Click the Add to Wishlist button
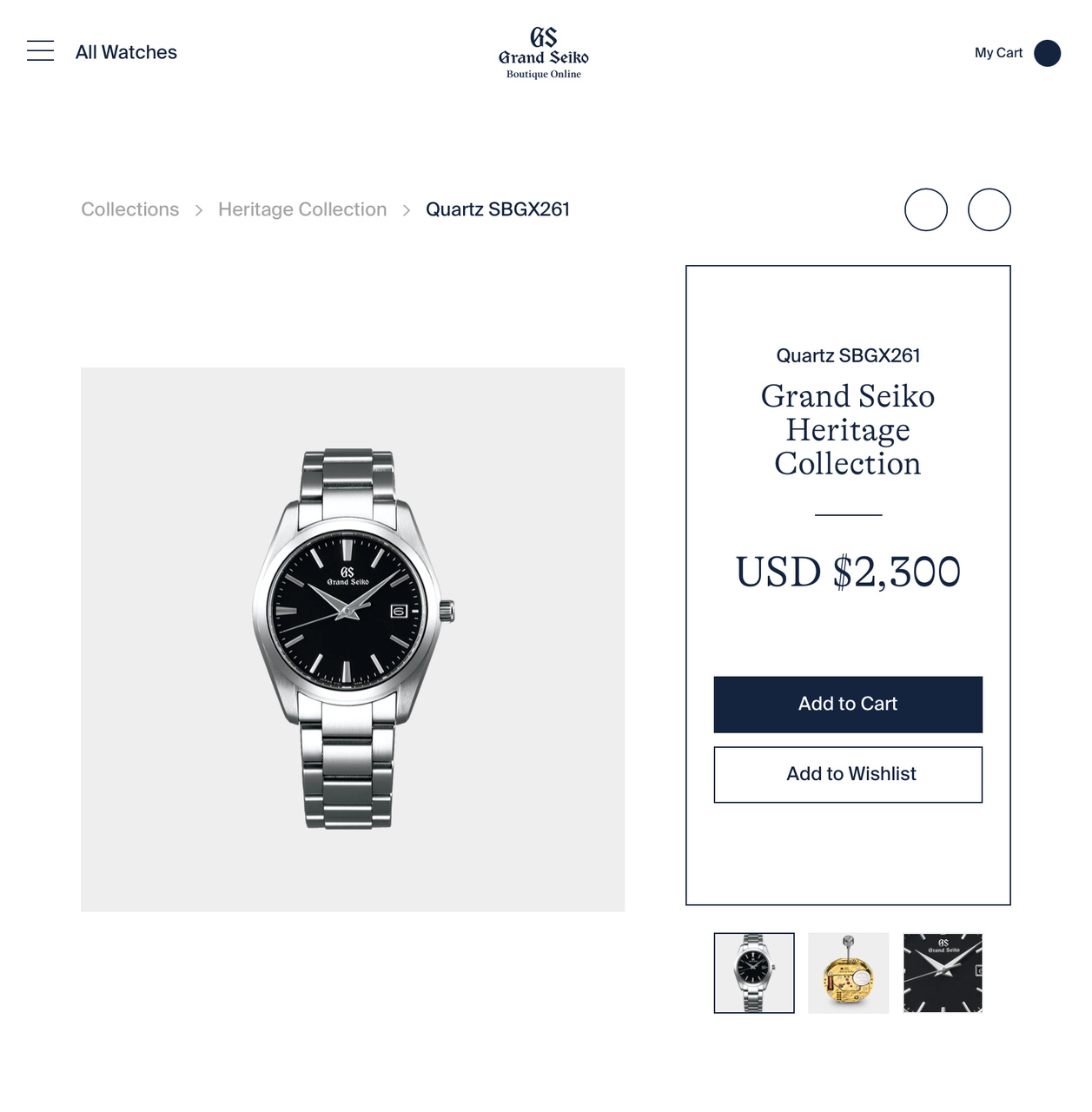The image size is (1092, 1112). point(848,775)
